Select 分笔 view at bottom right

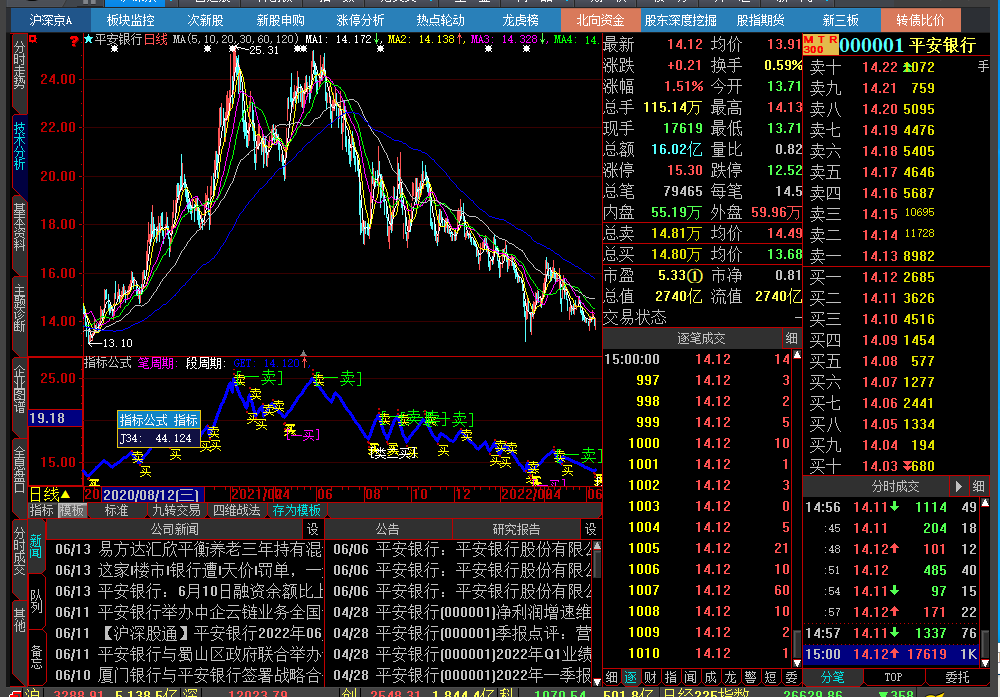[832, 677]
